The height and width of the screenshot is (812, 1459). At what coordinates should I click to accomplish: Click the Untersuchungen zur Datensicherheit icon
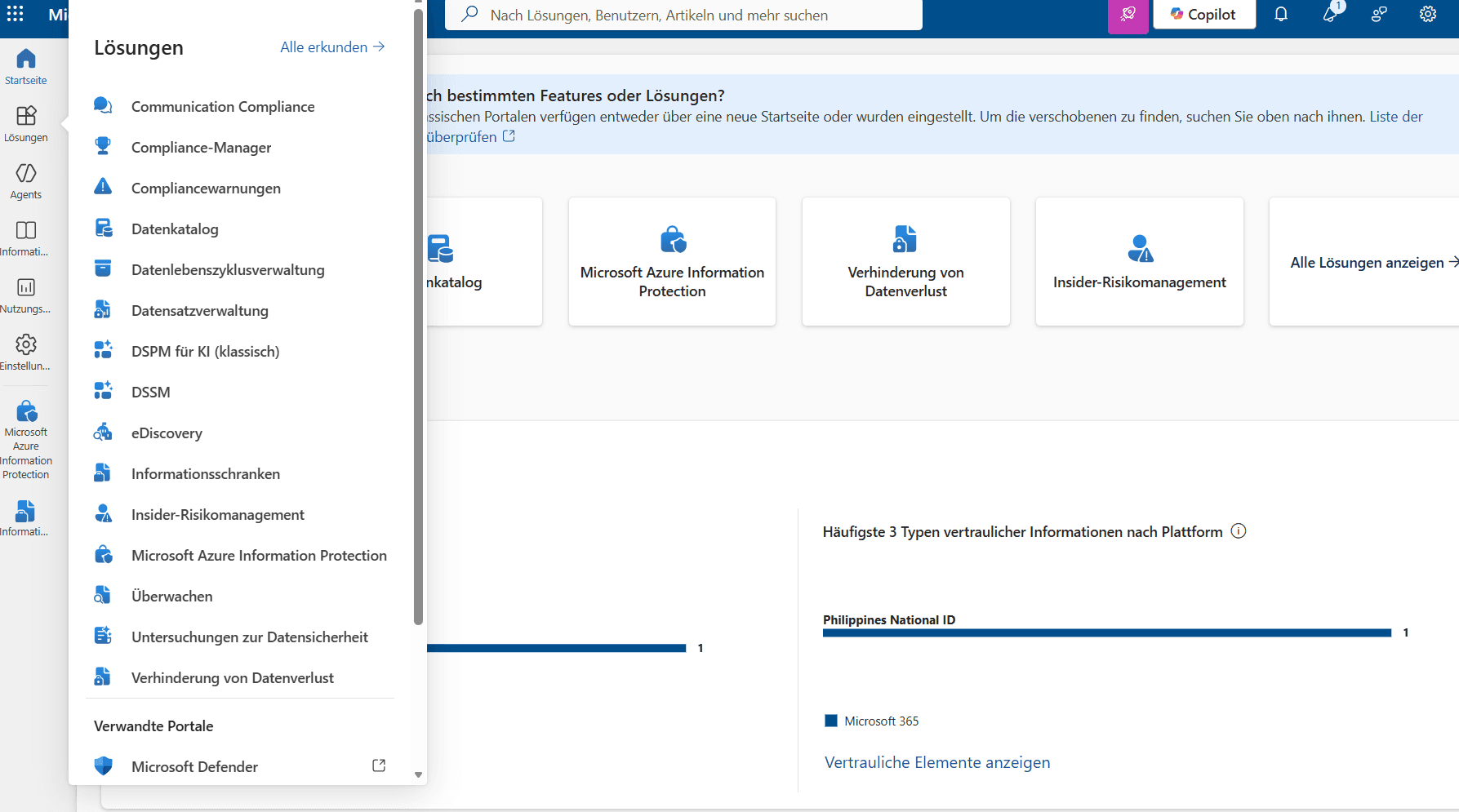pyautogui.click(x=103, y=637)
